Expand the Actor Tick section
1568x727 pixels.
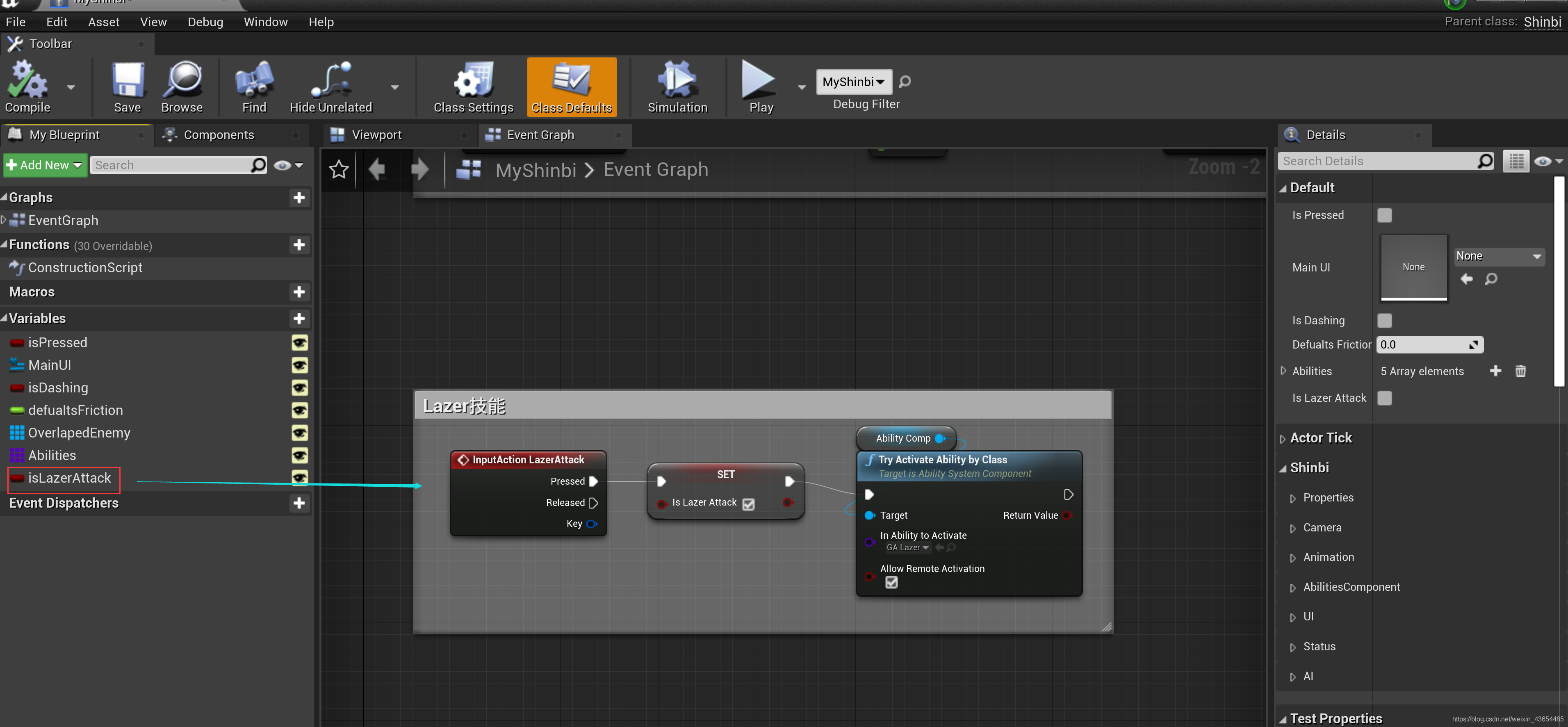tap(1283, 438)
